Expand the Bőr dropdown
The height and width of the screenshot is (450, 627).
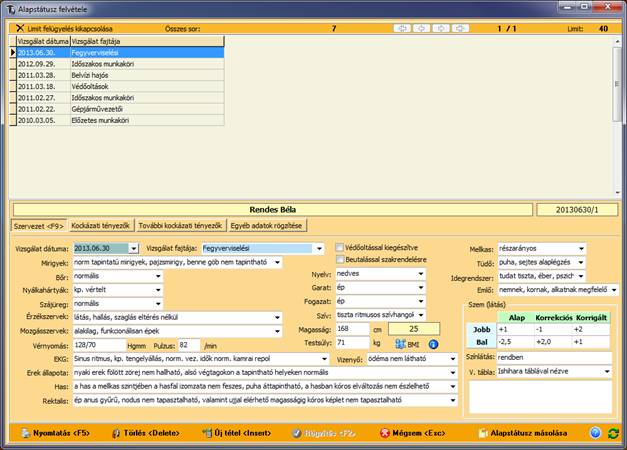158,276
